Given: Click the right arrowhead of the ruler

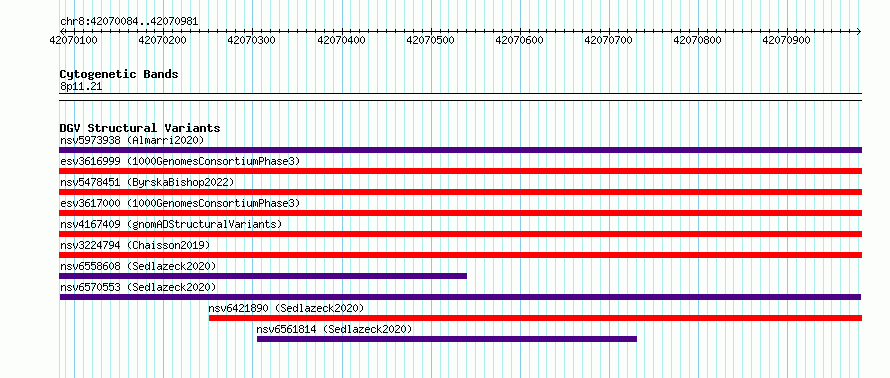Looking at the screenshot, I should (x=859, y=31).
